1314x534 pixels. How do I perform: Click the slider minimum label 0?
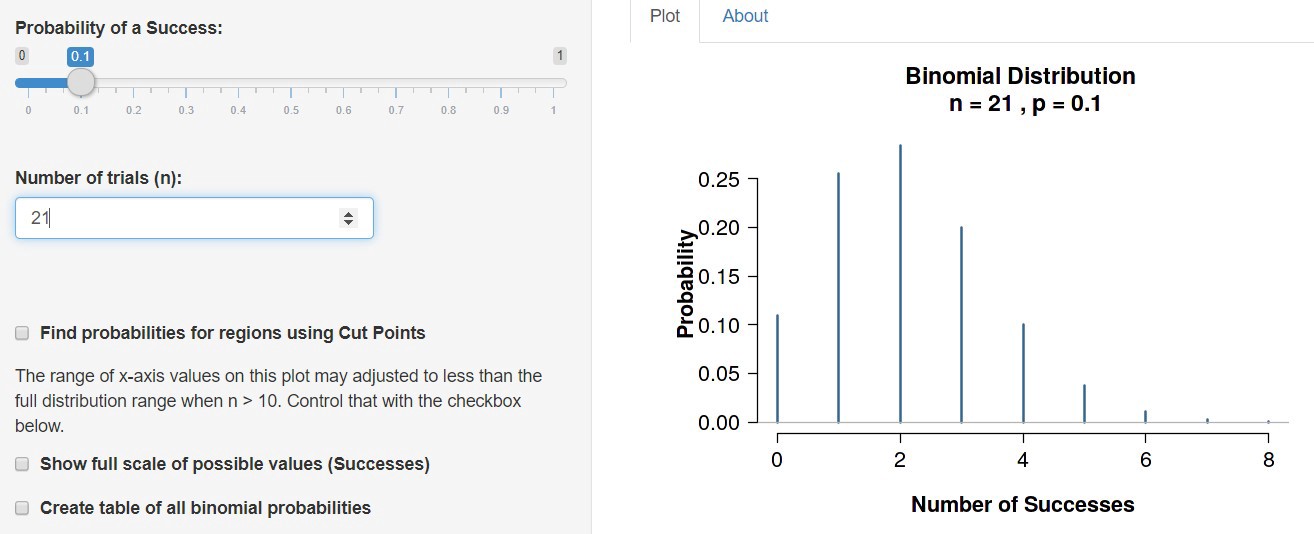(x=22, y=56)
